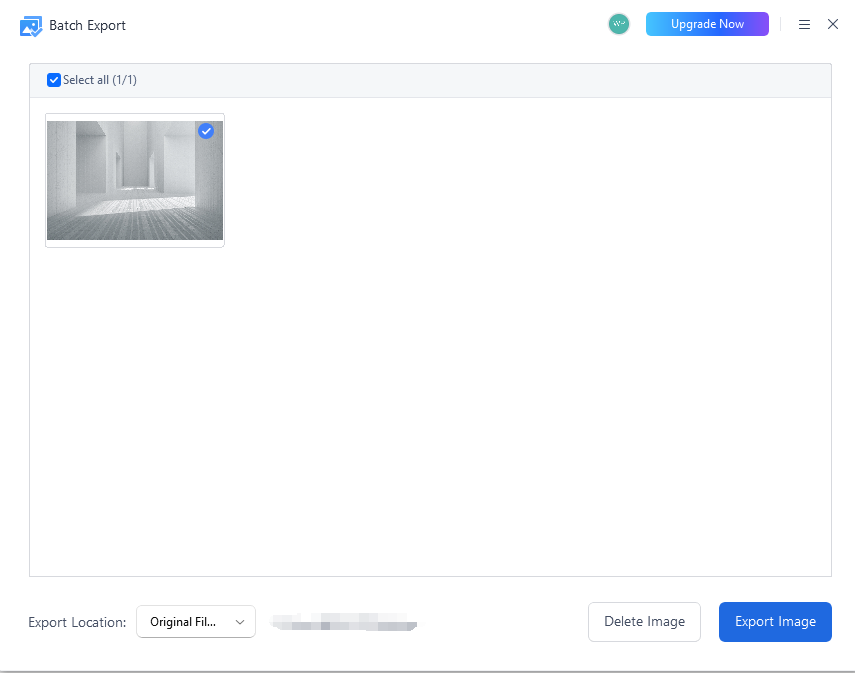855x673 pixels.
Task: Close the Batch Export window
Action: 833,24
